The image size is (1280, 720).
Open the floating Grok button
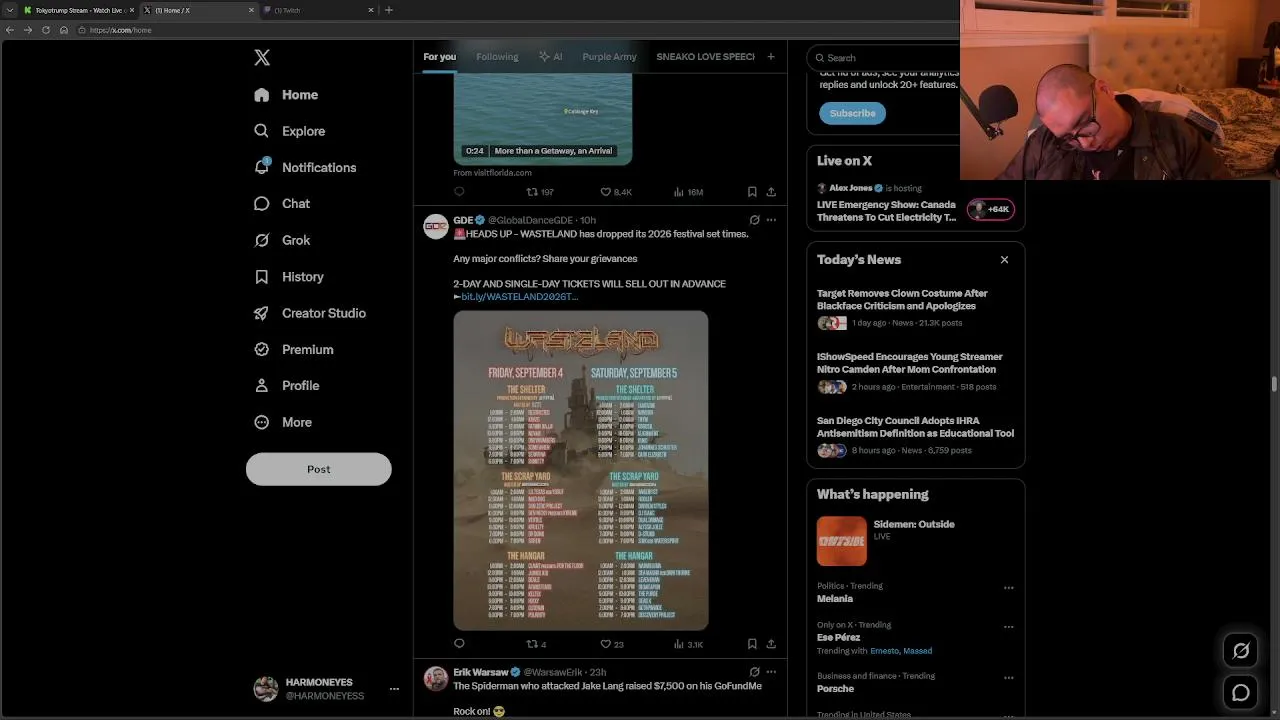[x=1241, y=651]
